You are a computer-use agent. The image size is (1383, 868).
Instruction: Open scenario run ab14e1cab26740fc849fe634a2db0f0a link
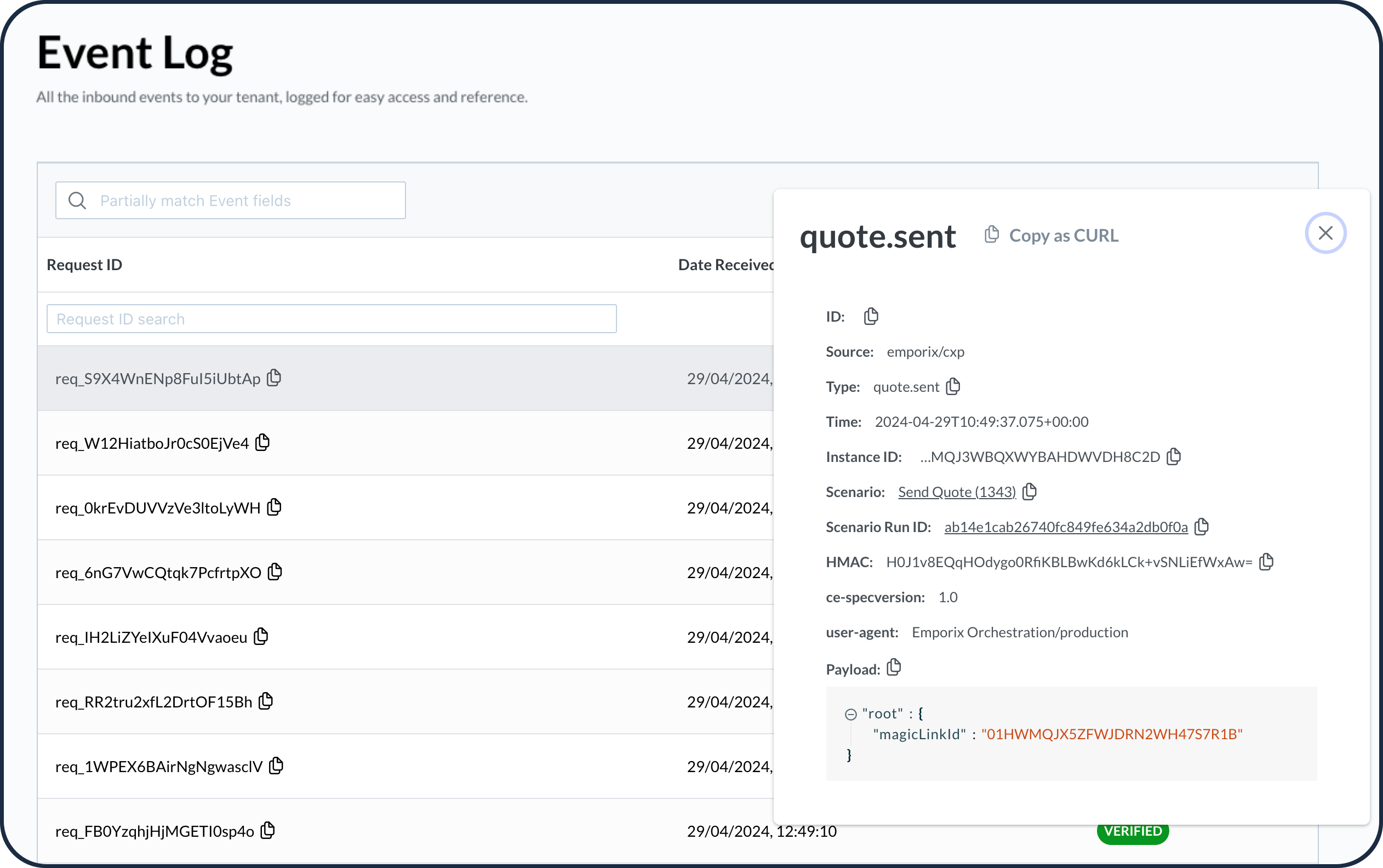(1066, 527)
